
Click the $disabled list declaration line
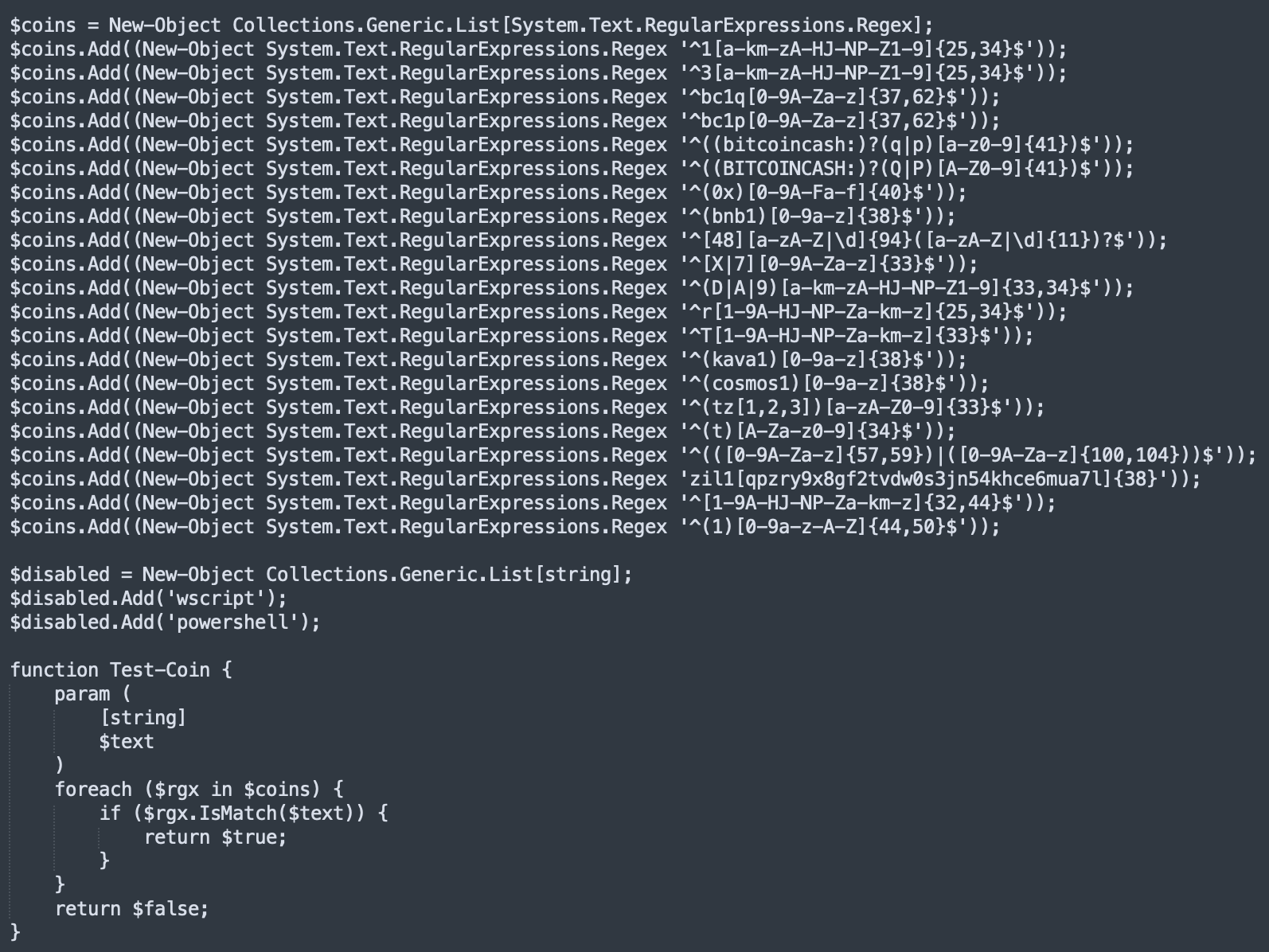[x=321, y=575]
